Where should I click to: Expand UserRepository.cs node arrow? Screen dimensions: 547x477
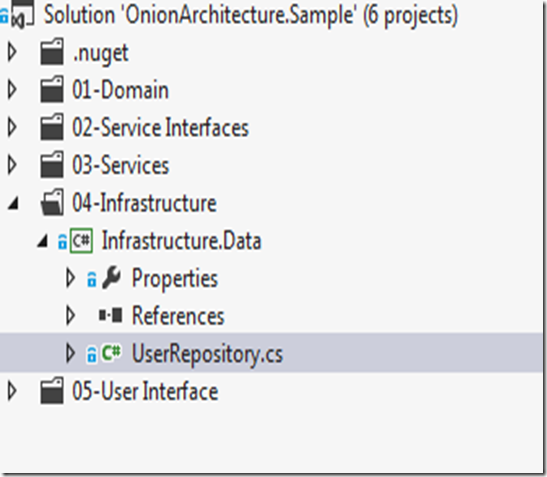[70, 353]
